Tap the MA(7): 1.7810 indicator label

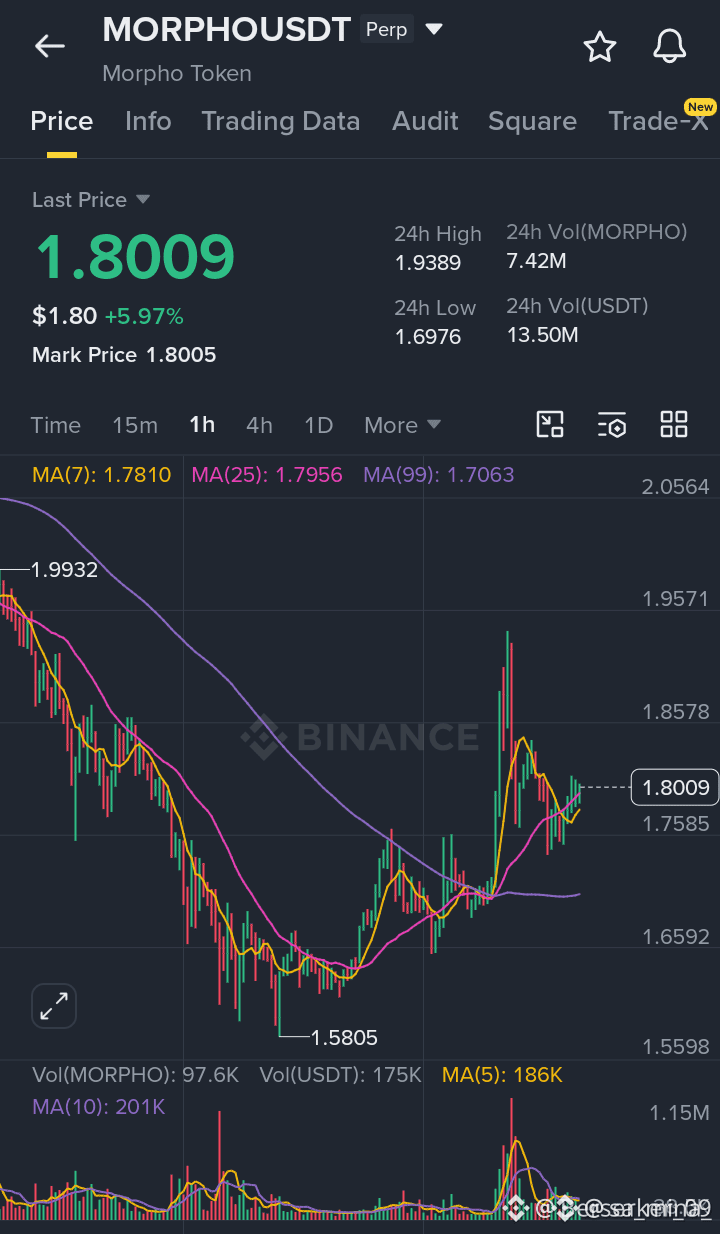point(101,475)
